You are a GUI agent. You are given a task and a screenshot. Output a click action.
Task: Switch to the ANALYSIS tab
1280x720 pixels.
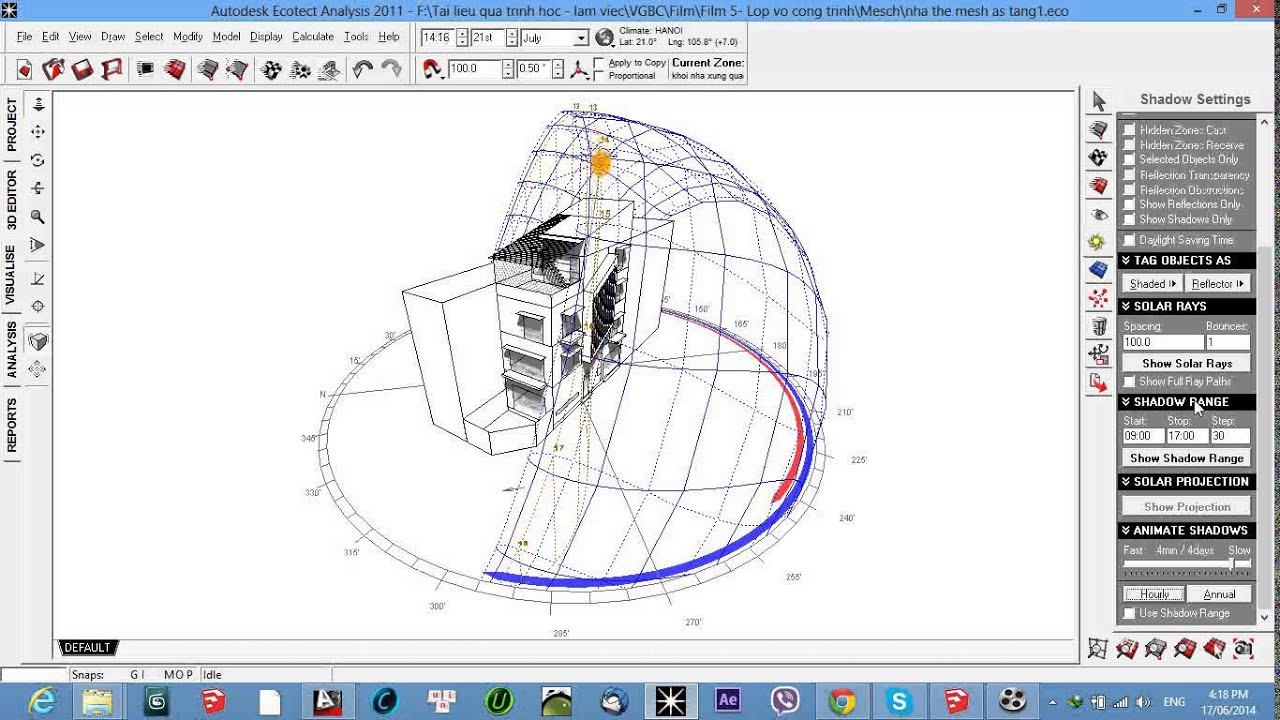(12, 350)
